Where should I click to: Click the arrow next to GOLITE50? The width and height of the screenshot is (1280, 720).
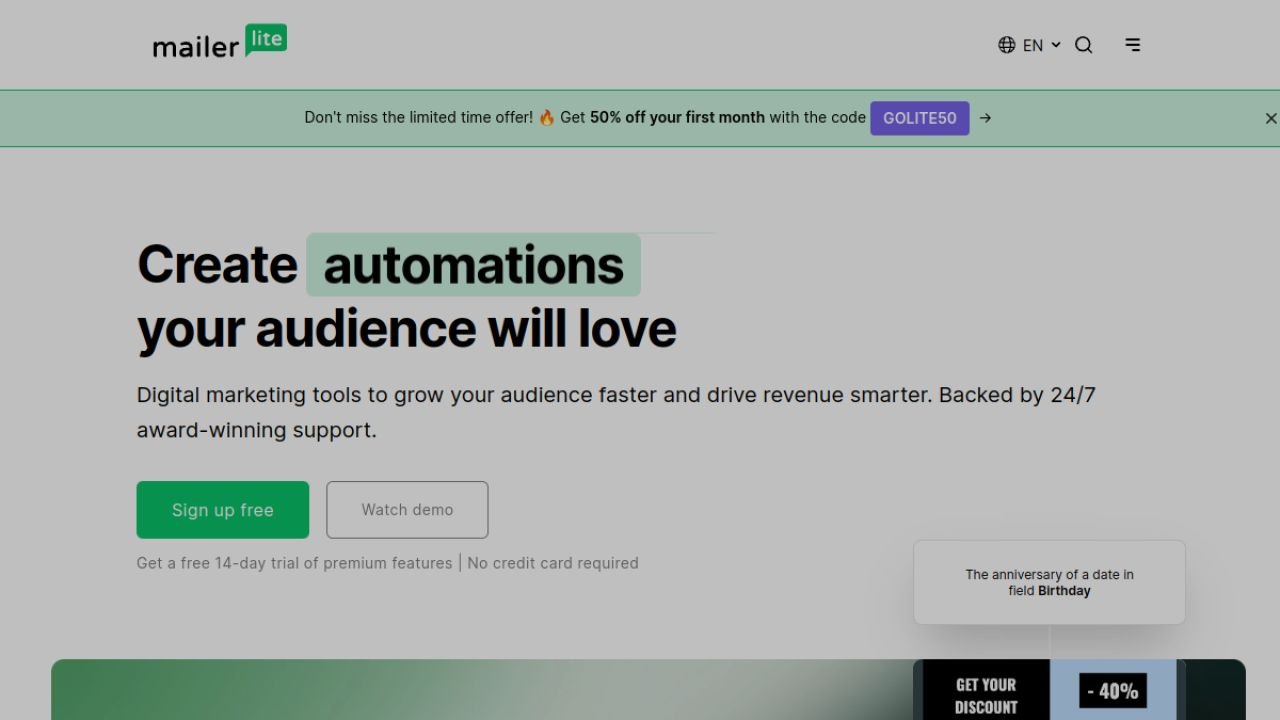click(985, 118)
